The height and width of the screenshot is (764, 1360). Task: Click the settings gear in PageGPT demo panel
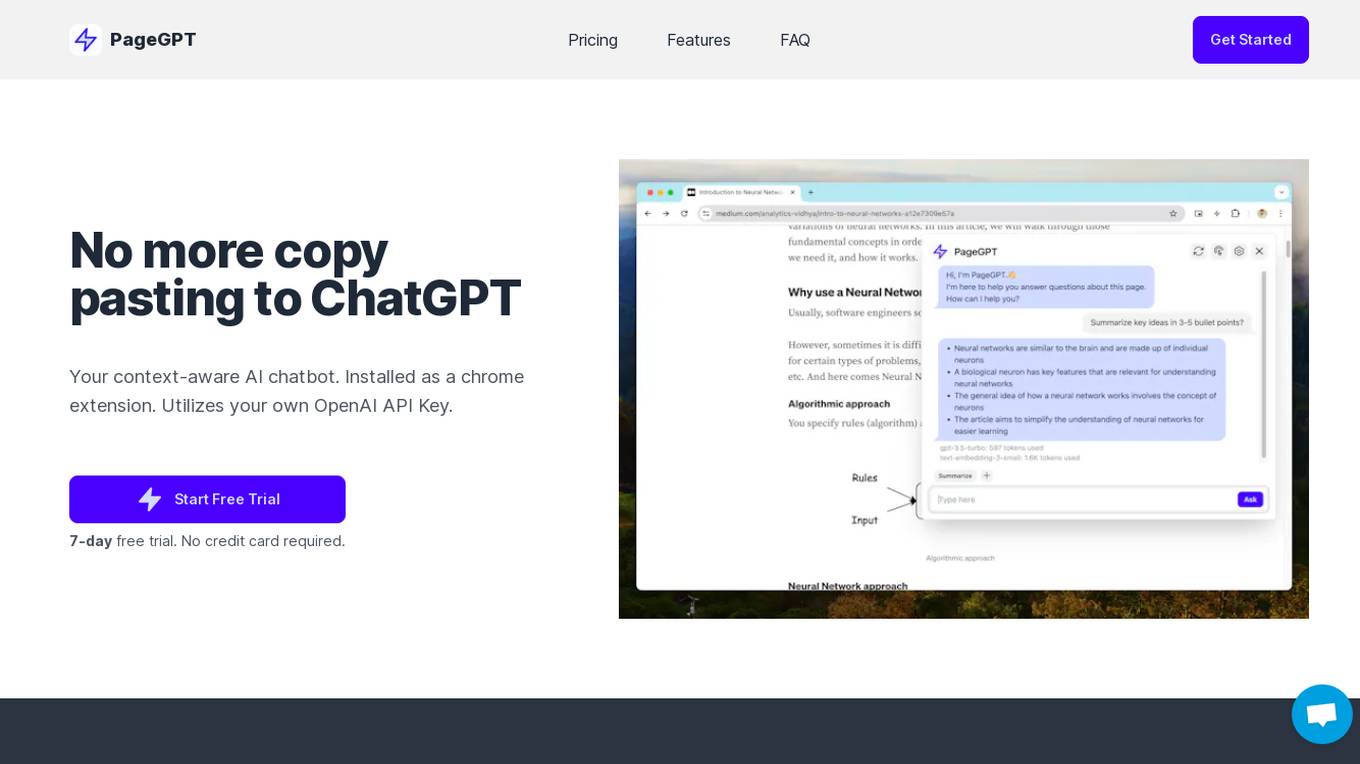pyautogui.click(x=1239, y=251)
